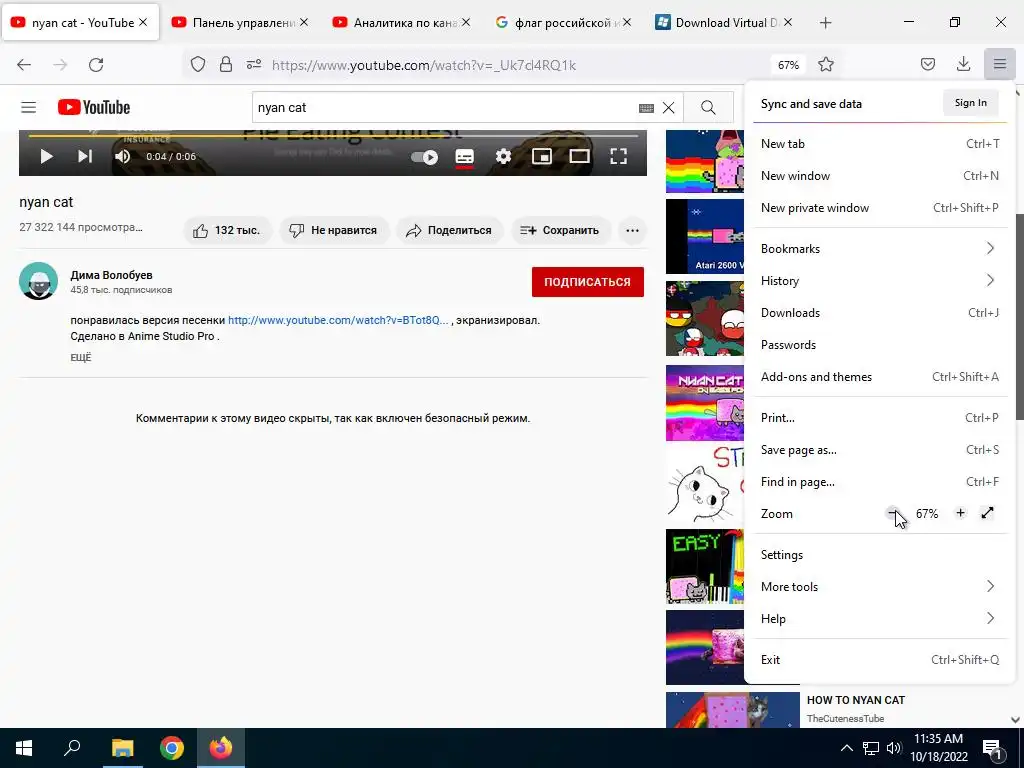Reset zoom by clicking 67% in menu
This screenshot has width=1024, height=768.
tap(927, 514)
